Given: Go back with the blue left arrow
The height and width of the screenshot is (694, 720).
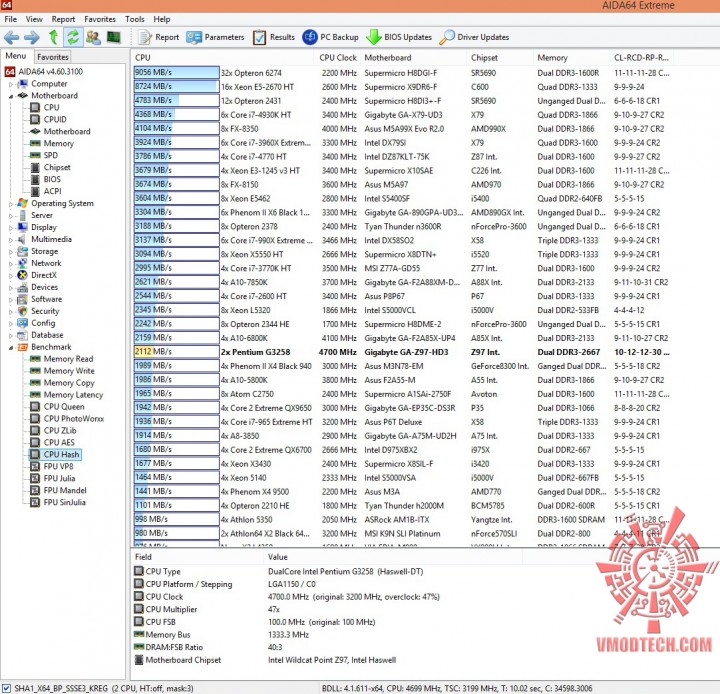Looking at the screenshot, I should click(11, 37).
